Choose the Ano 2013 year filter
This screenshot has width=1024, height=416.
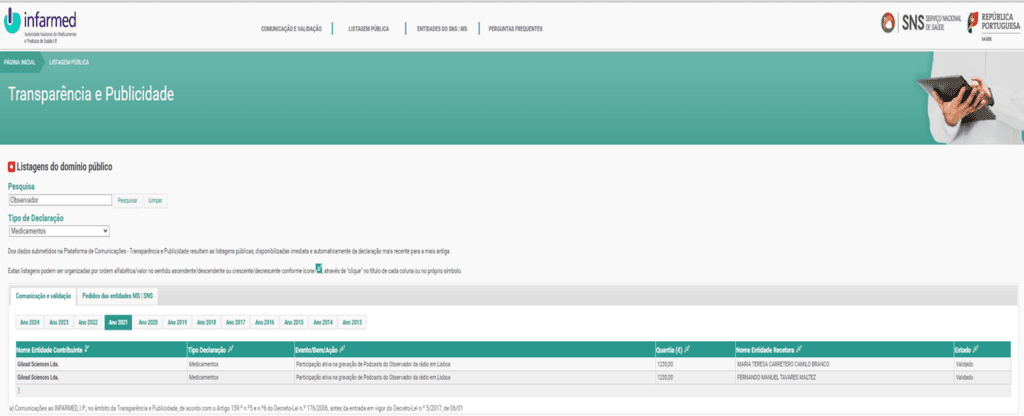pos(351,322)
